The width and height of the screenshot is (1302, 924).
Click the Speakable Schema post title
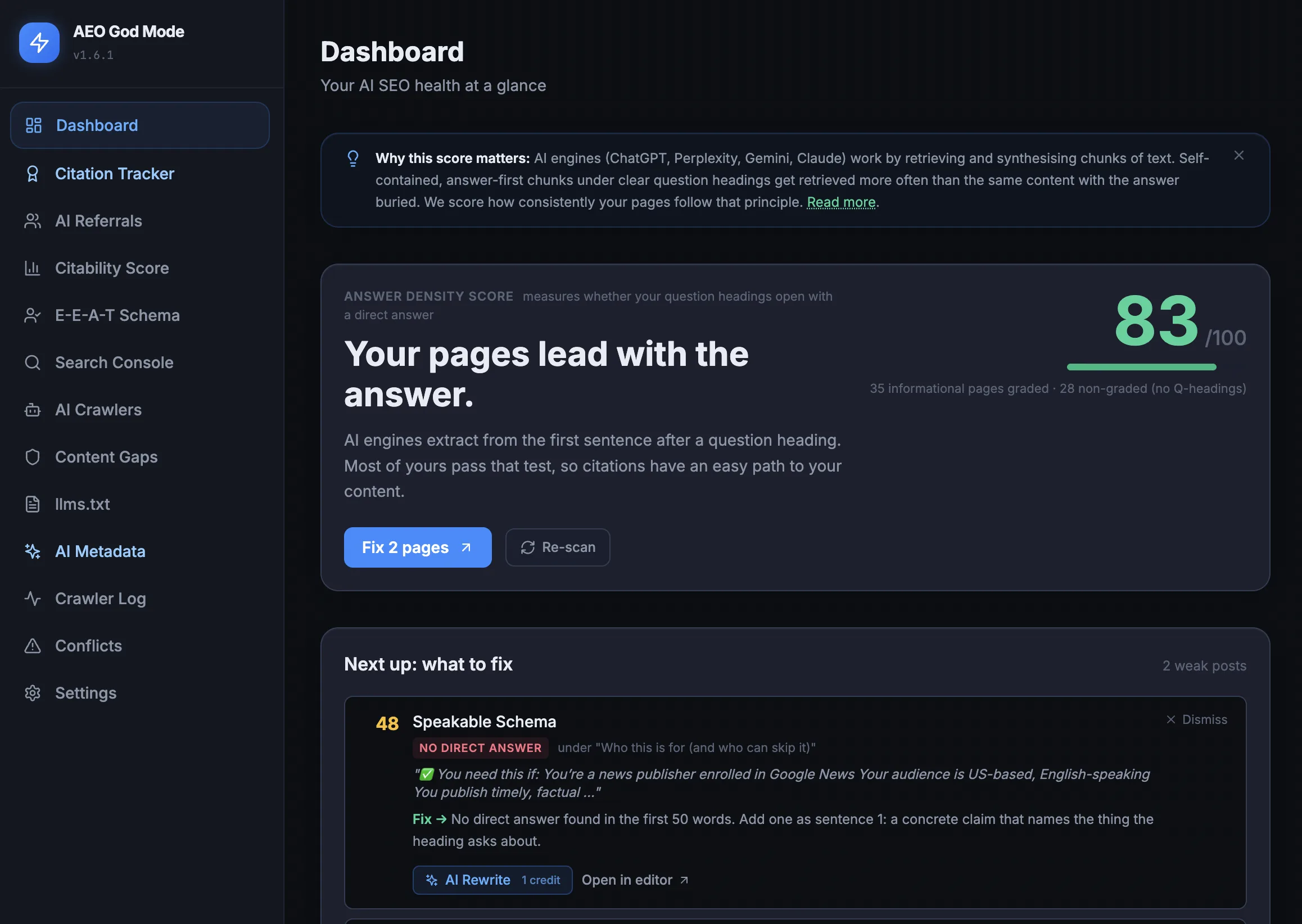click(x=484, y=722)
